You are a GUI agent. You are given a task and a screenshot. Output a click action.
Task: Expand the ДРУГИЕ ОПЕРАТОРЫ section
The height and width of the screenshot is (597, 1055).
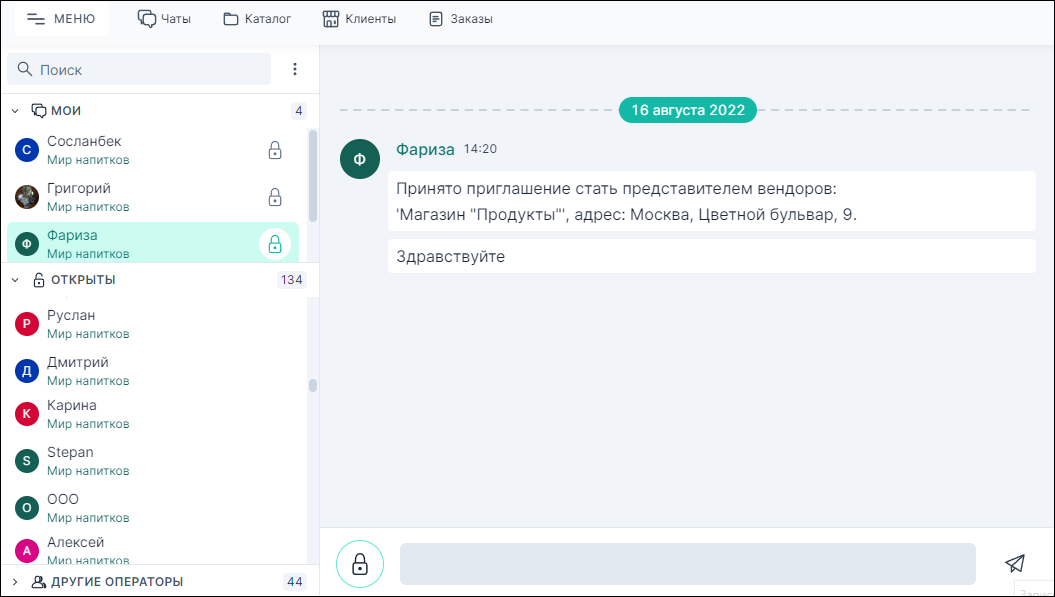(16, 581)
